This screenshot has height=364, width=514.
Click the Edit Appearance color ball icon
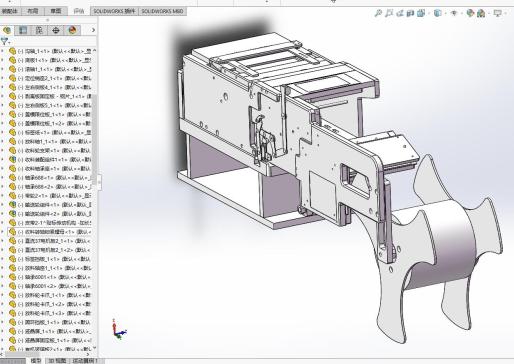click(470, 13)
